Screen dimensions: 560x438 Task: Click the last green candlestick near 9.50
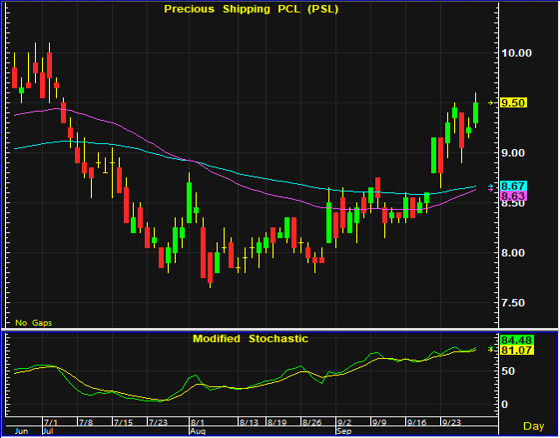click(x=475, y=112)
